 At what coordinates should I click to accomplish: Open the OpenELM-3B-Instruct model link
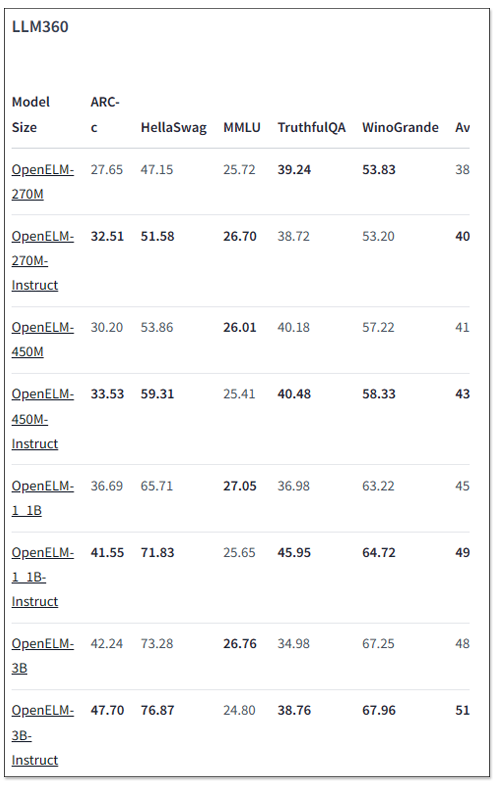click(43, 735)
